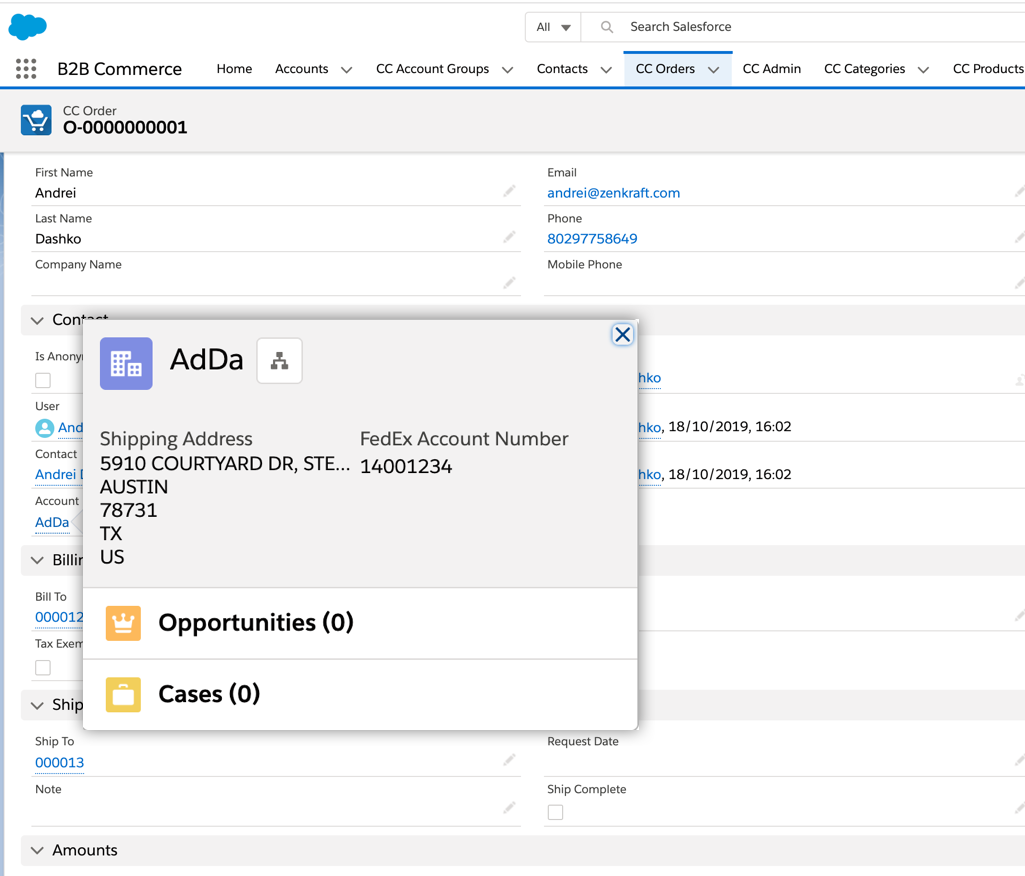The image size is (1025, 876).
Task: Open Opportunities (0) related list
Action: (x=256, y=623)
